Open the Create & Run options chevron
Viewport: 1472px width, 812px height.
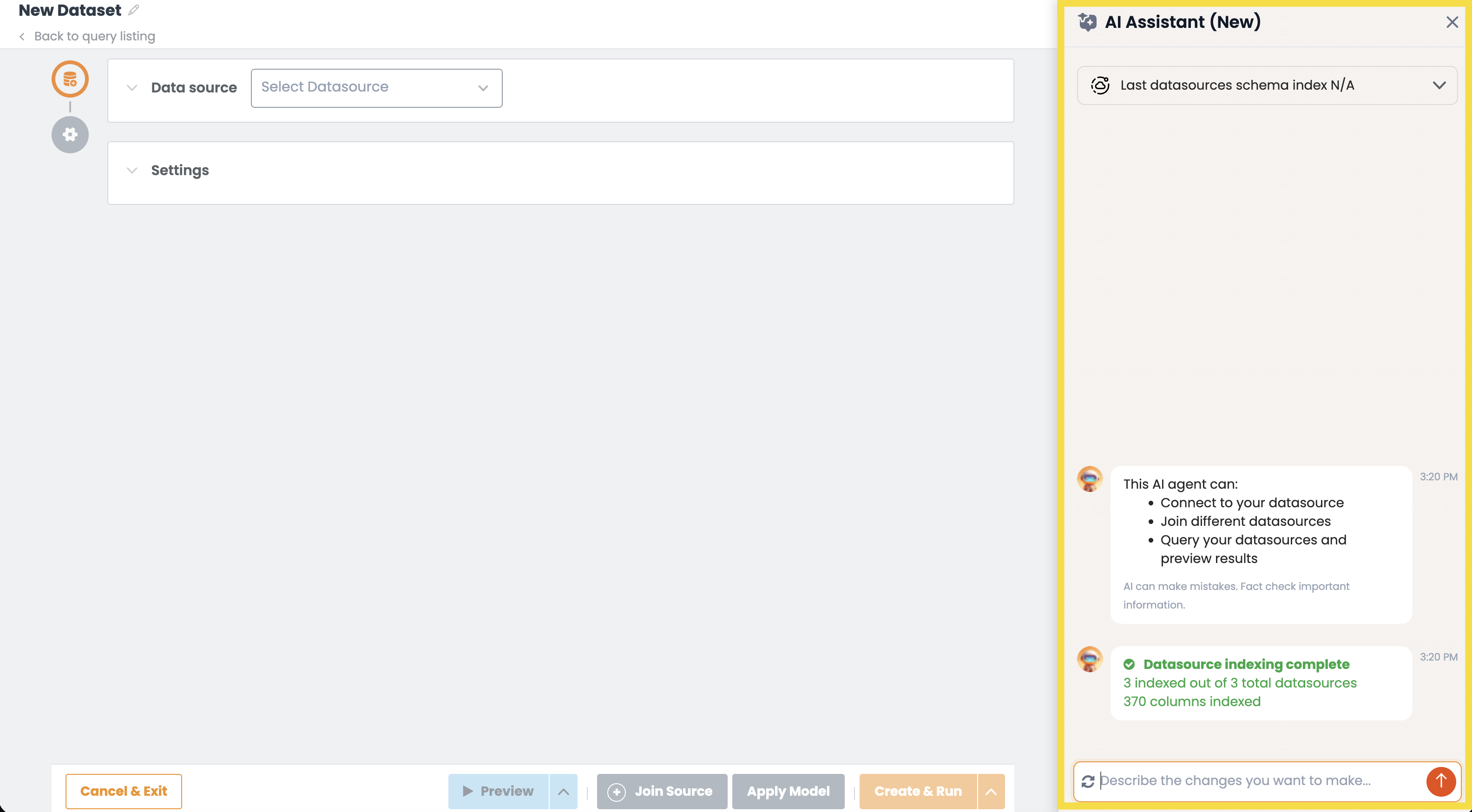pyautogui.click(x=991, y=792)
